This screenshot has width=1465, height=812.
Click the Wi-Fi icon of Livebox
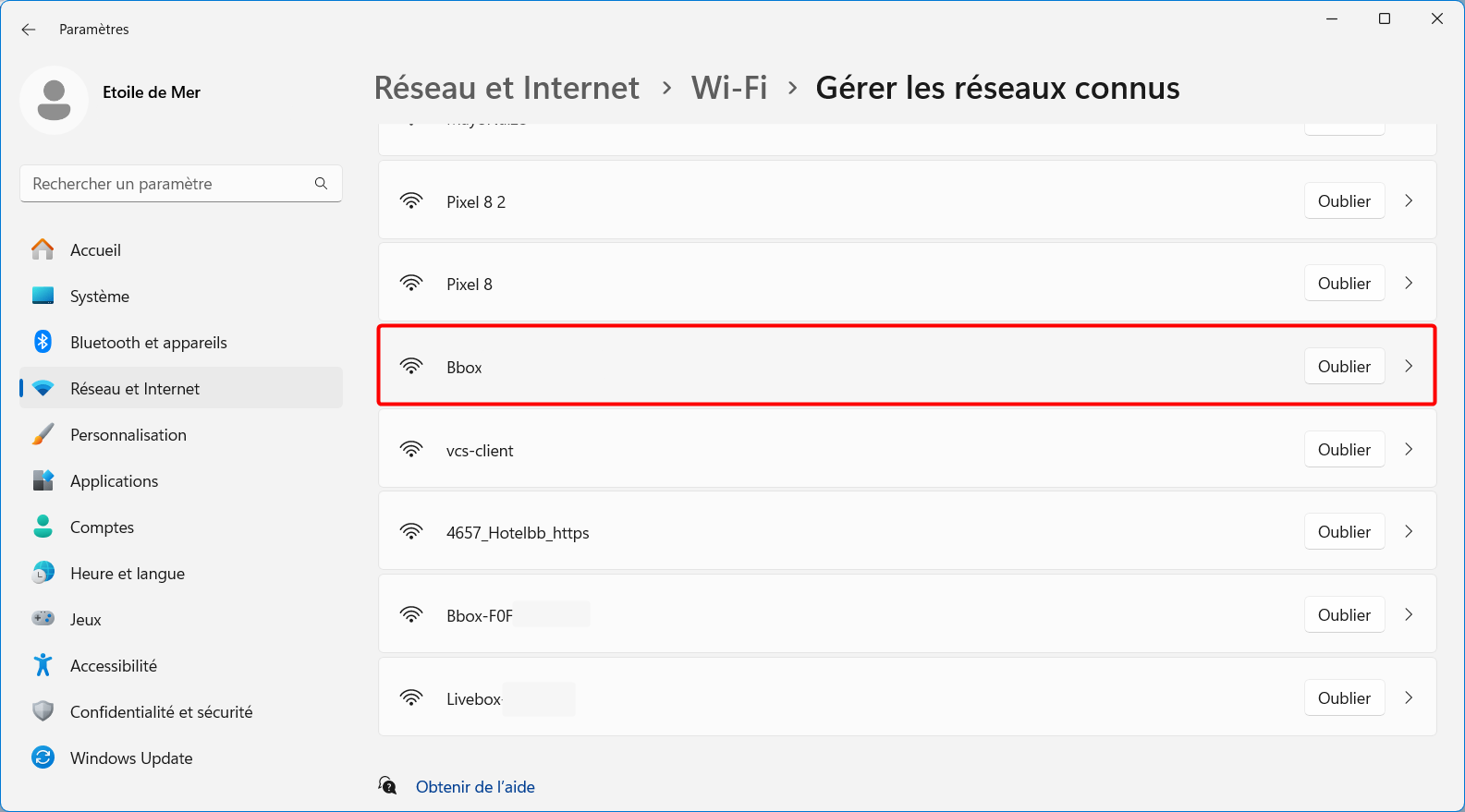pyautogui.click(x=411, y=698)
